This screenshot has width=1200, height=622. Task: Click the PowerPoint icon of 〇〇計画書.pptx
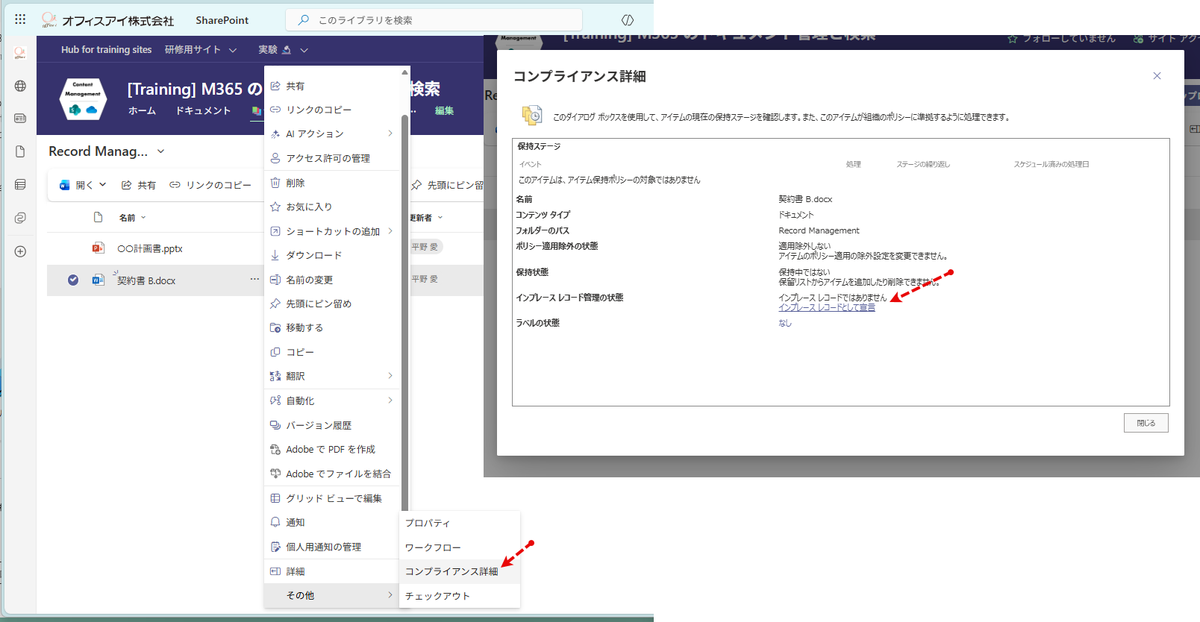pyautogui.click(x=98, y=248)
